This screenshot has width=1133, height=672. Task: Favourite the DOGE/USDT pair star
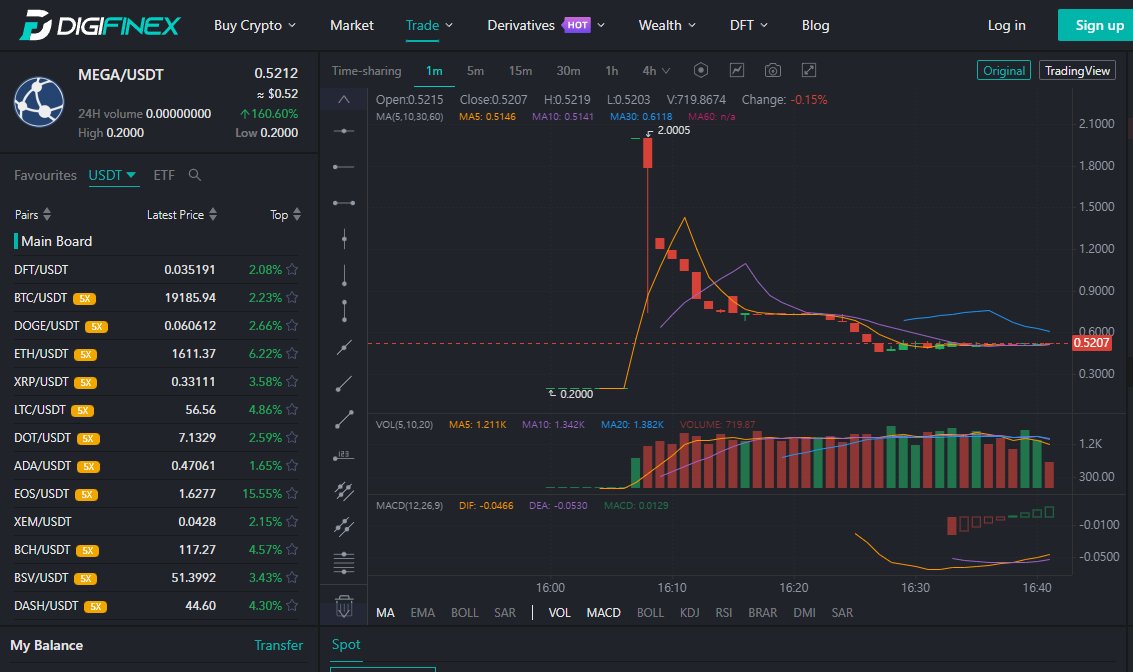tap(292, 325)
